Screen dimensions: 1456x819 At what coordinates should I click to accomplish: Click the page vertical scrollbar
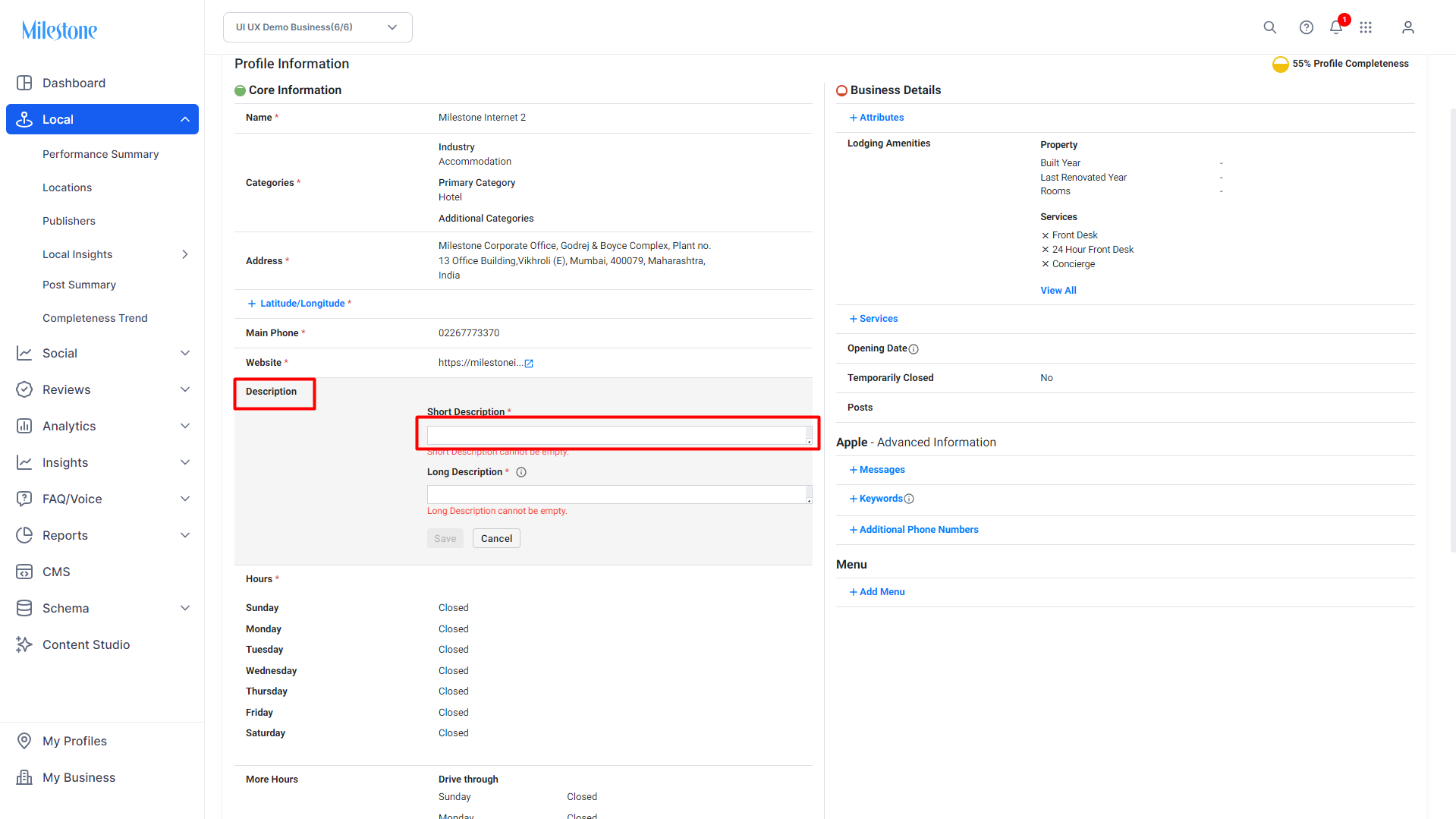(1452, 330)
